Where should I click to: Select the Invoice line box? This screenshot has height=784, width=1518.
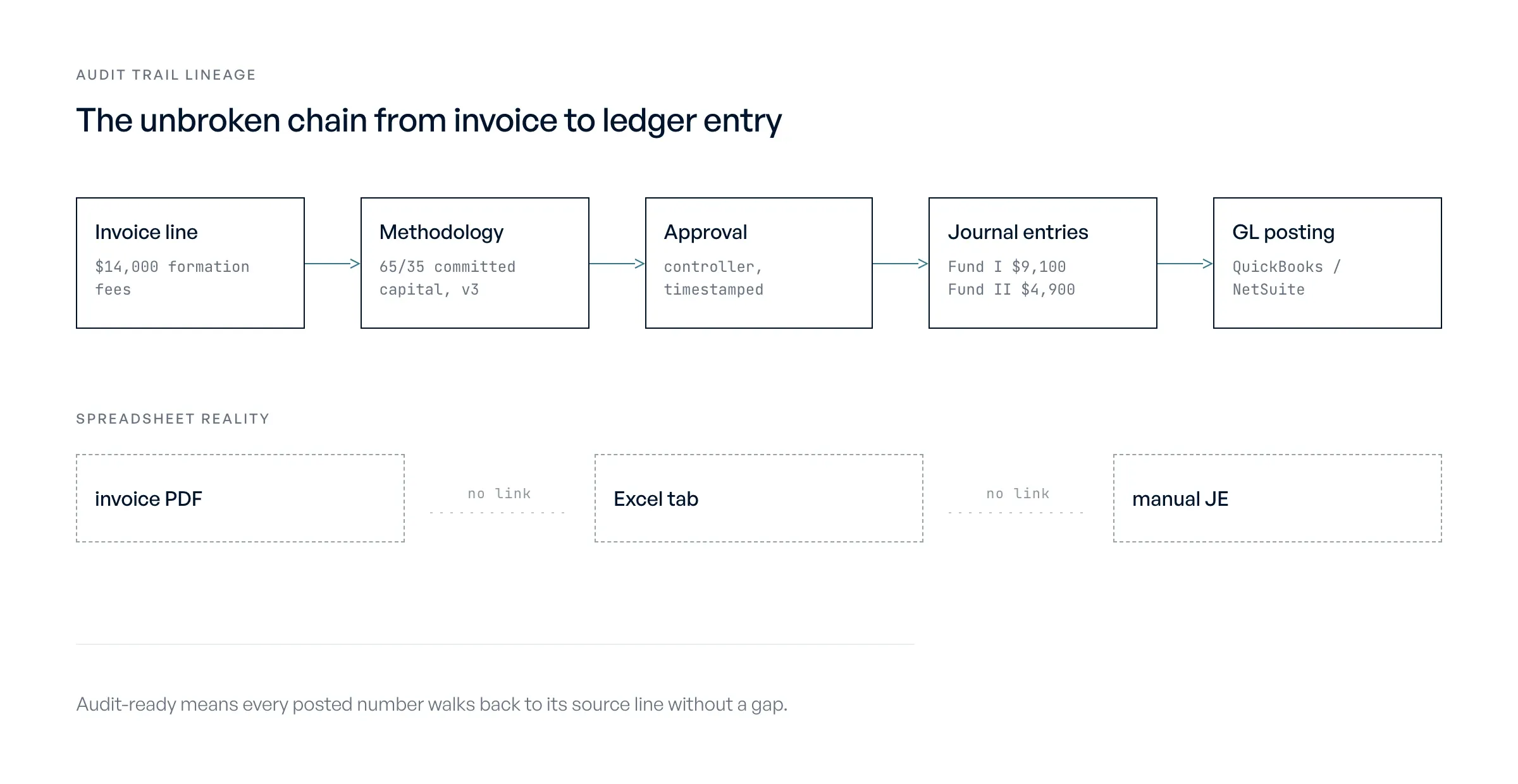point(190,263)
